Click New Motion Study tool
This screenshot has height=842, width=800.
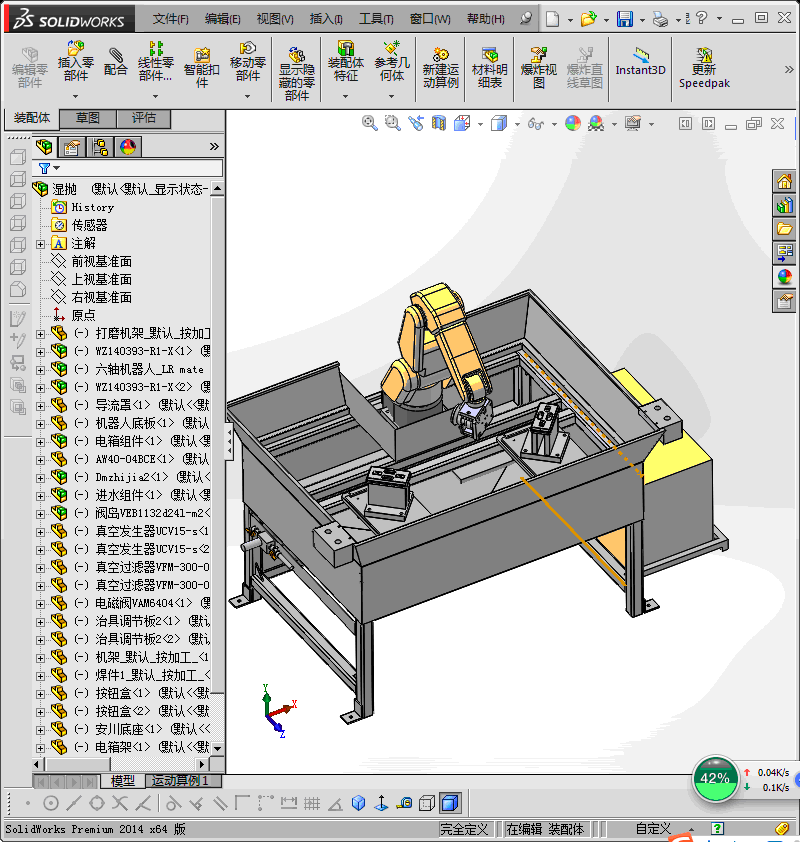coord(440,69)
